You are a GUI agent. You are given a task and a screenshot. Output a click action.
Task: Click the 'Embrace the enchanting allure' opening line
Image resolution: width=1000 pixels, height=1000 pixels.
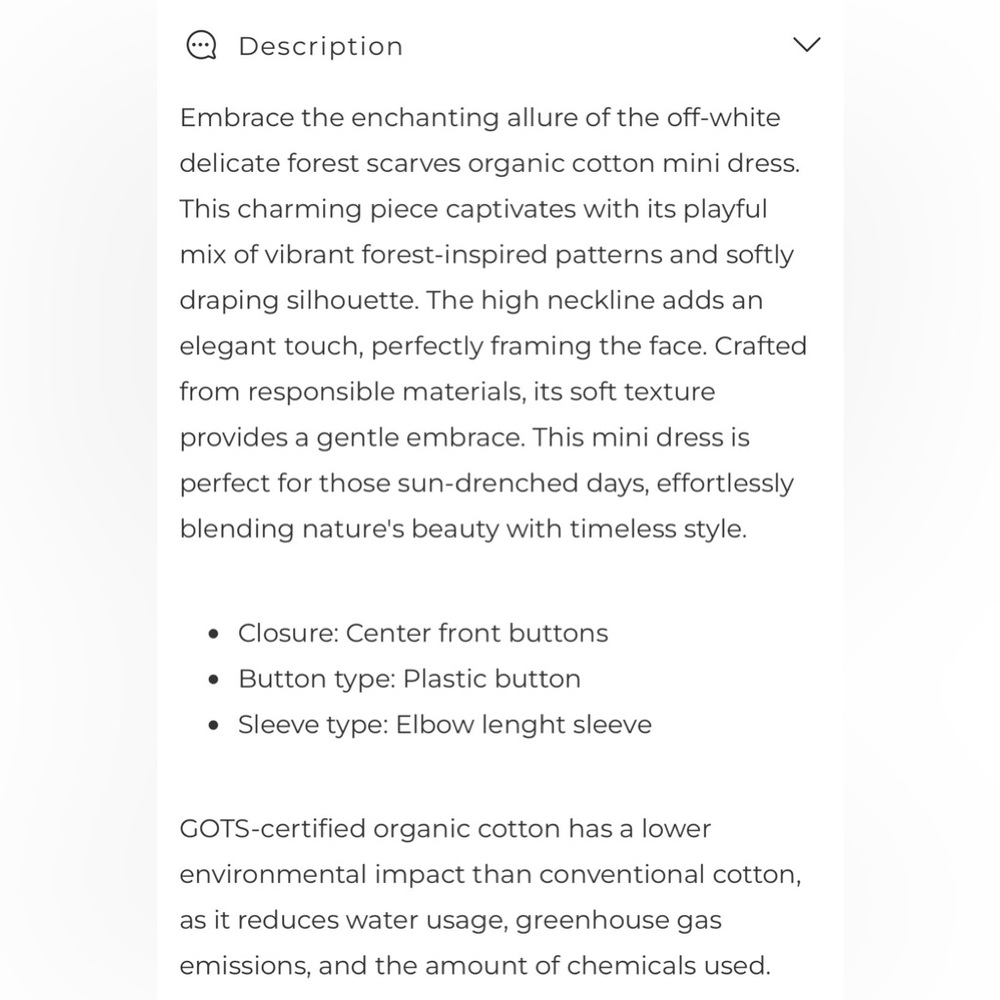[x=480, y=118]
